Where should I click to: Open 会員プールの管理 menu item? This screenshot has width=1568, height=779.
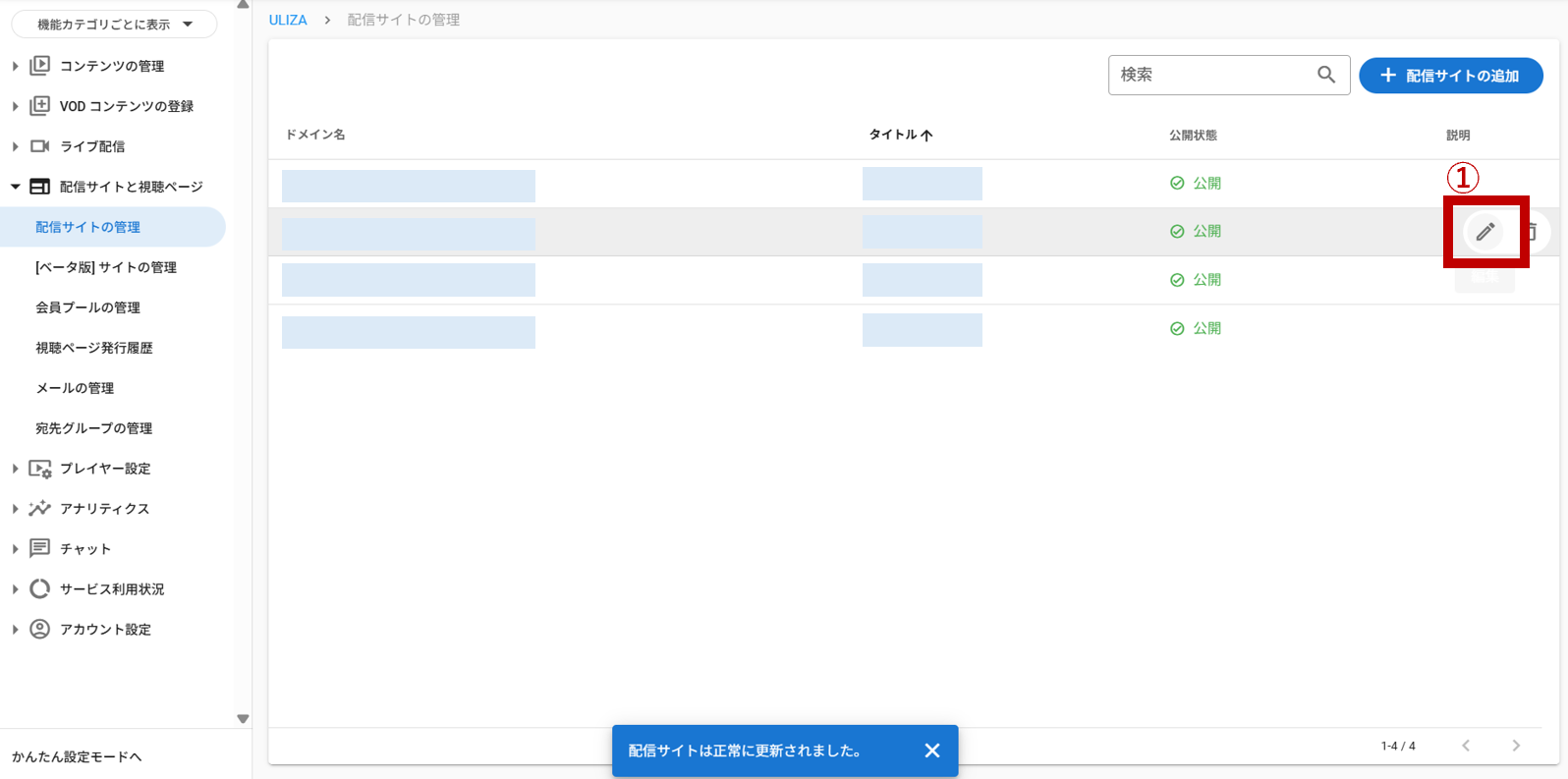pos(88,307)
